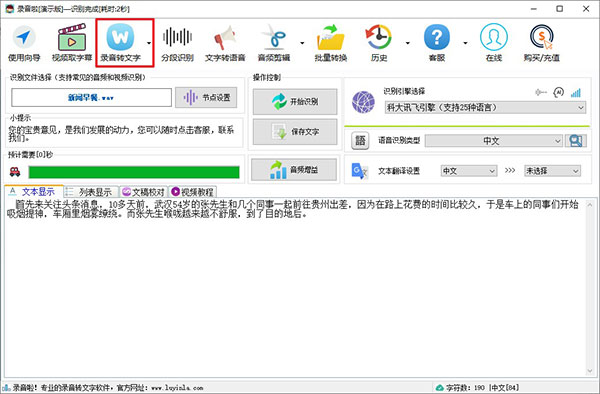Click the 新闻早餐.wav file selection field
The height and width of the screenshot is (394, 600).
(91, 98)
